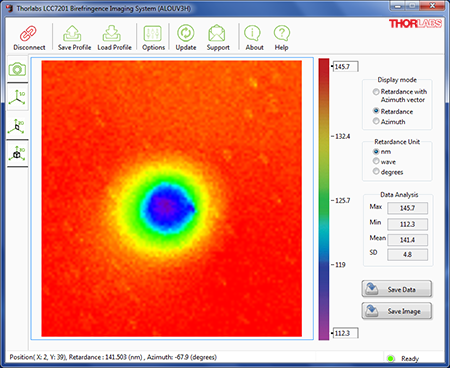450x368 pixels.
Task: Click the Save Image button
Action: click(x=397, y=311)
